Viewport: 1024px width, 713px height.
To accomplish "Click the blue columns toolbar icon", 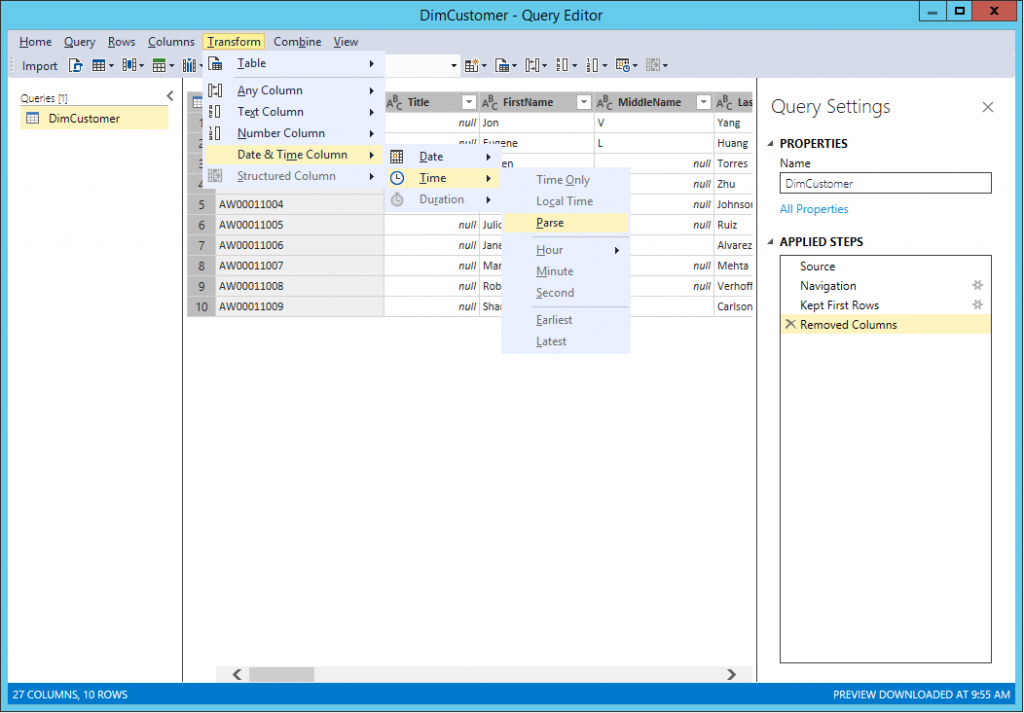I will [129, 65].
